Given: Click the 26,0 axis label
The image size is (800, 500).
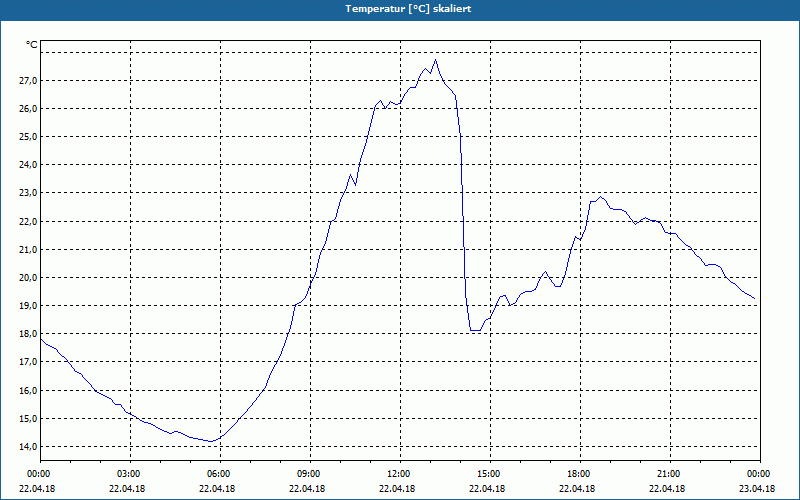Looking at the screenshot, I should (x=28, y=109).
